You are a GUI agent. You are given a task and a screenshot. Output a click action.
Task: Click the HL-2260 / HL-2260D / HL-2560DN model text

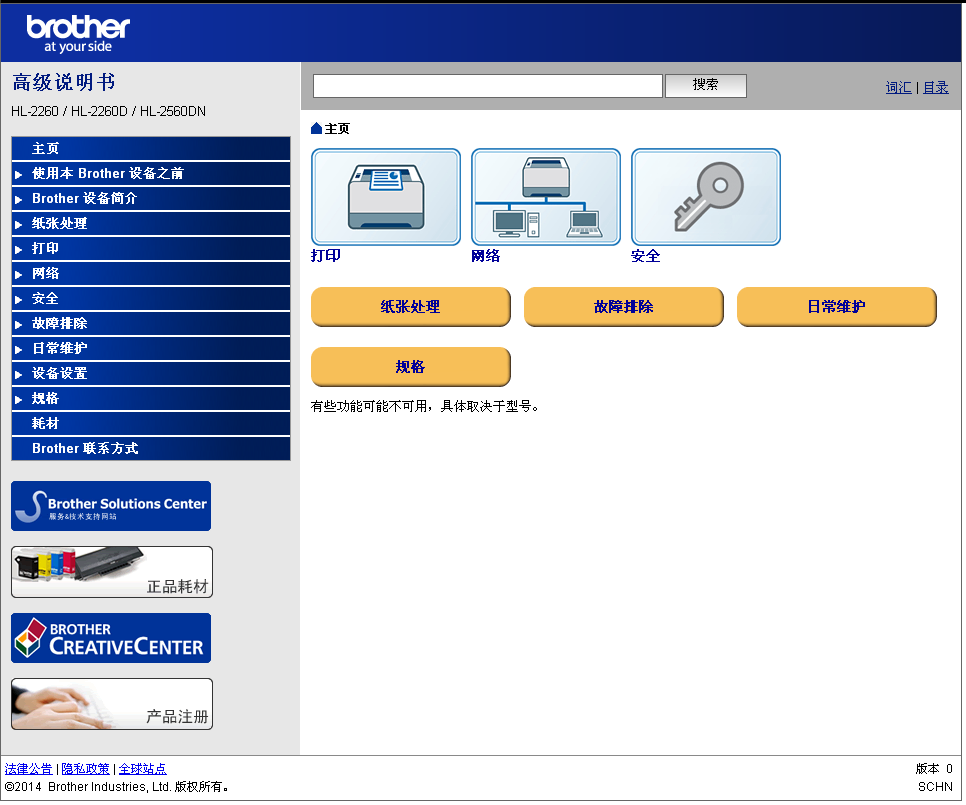pyautogui.click(x=108, y=111)
